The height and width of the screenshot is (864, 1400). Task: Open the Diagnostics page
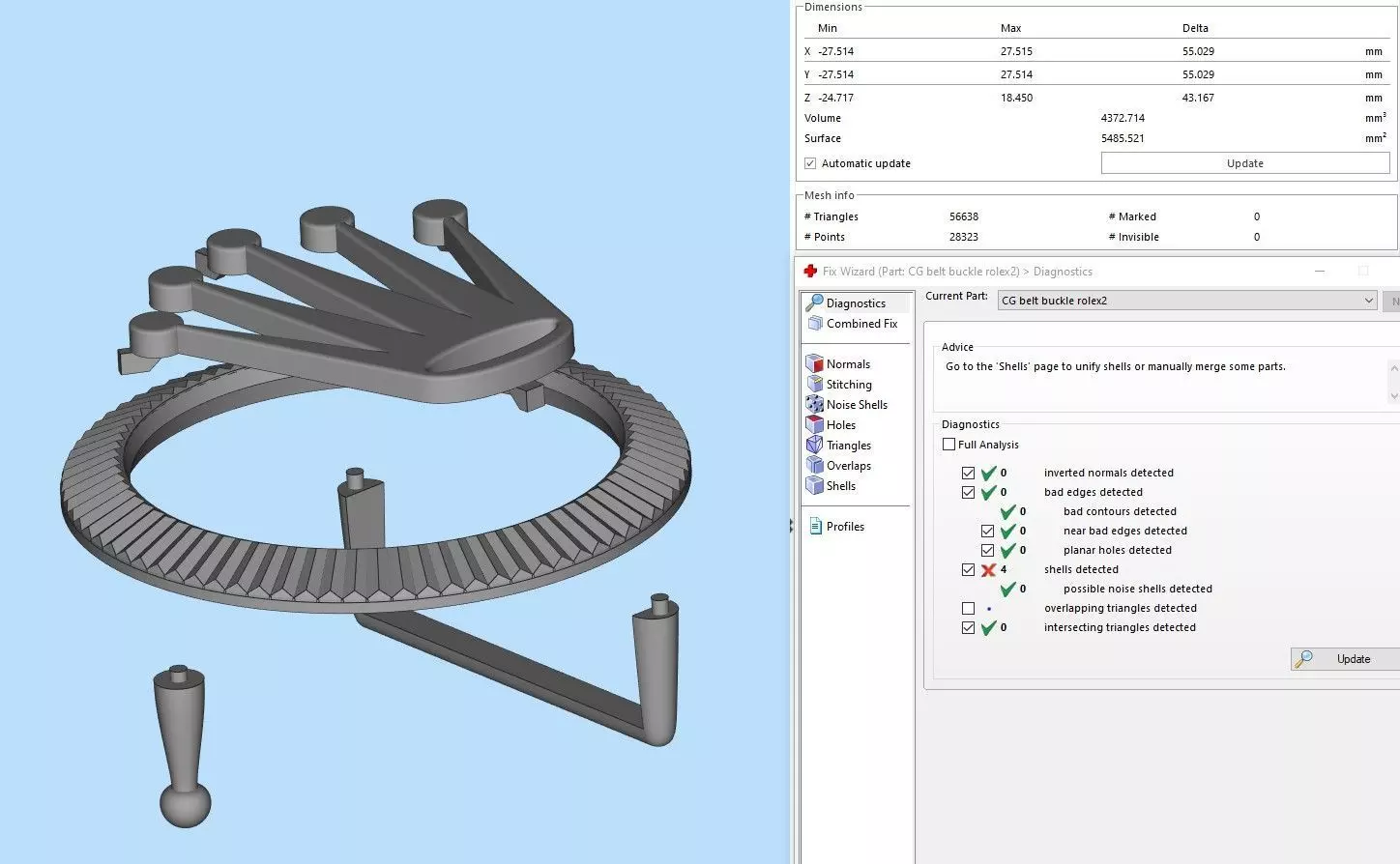coord(857,302)
